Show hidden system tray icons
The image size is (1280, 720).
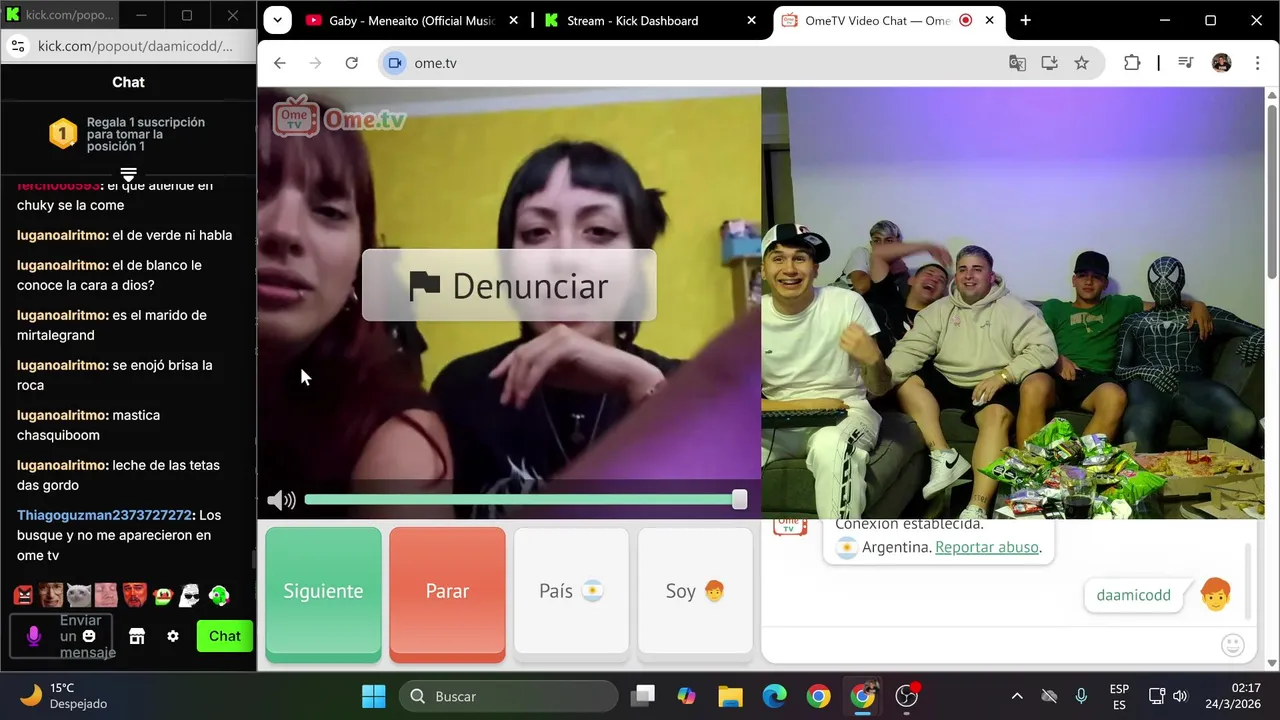[x=1017, y=696]
